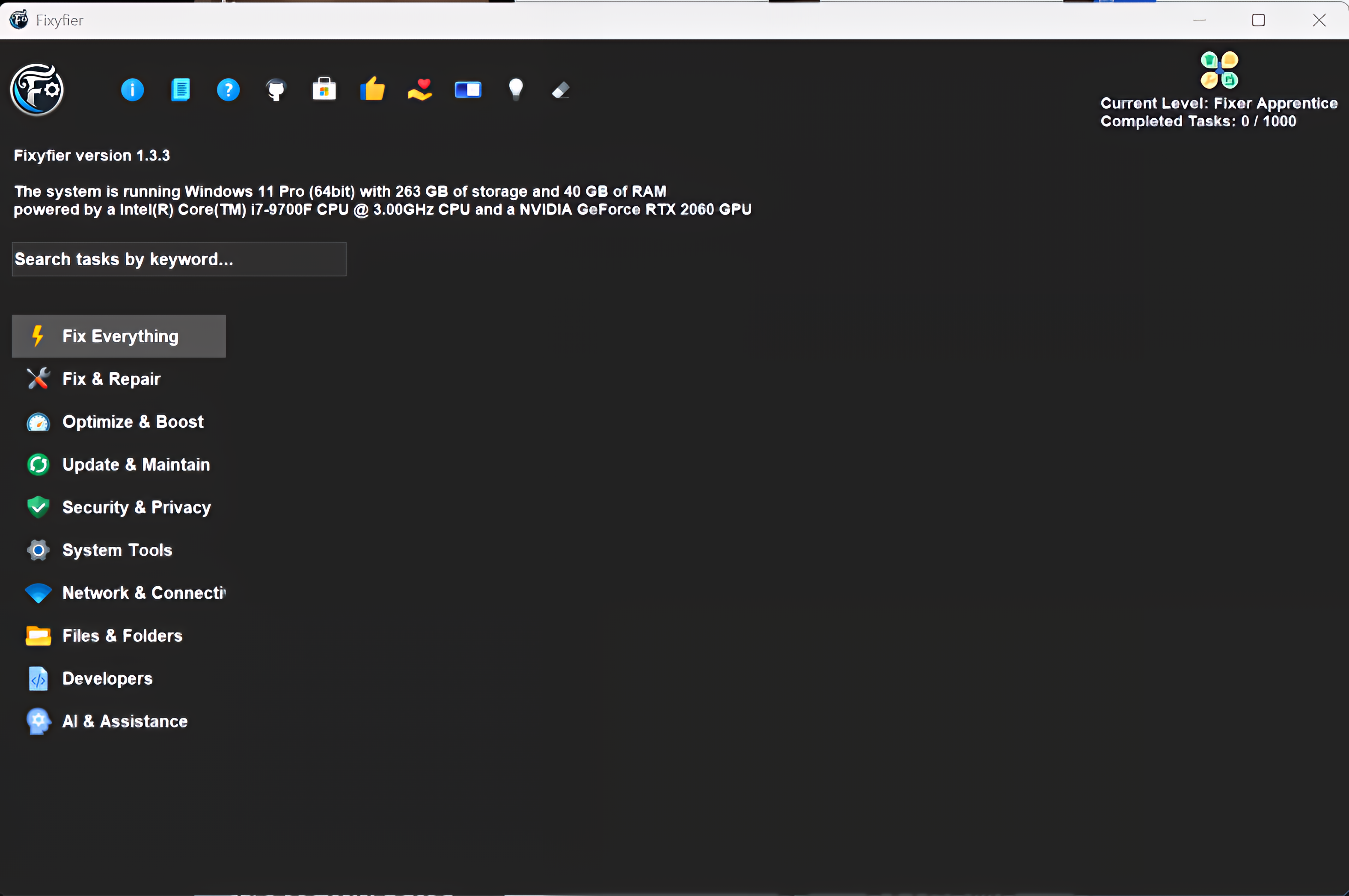1349x896 pixels.
Task: Select the Fix Everything category
Action: (119, 336)
